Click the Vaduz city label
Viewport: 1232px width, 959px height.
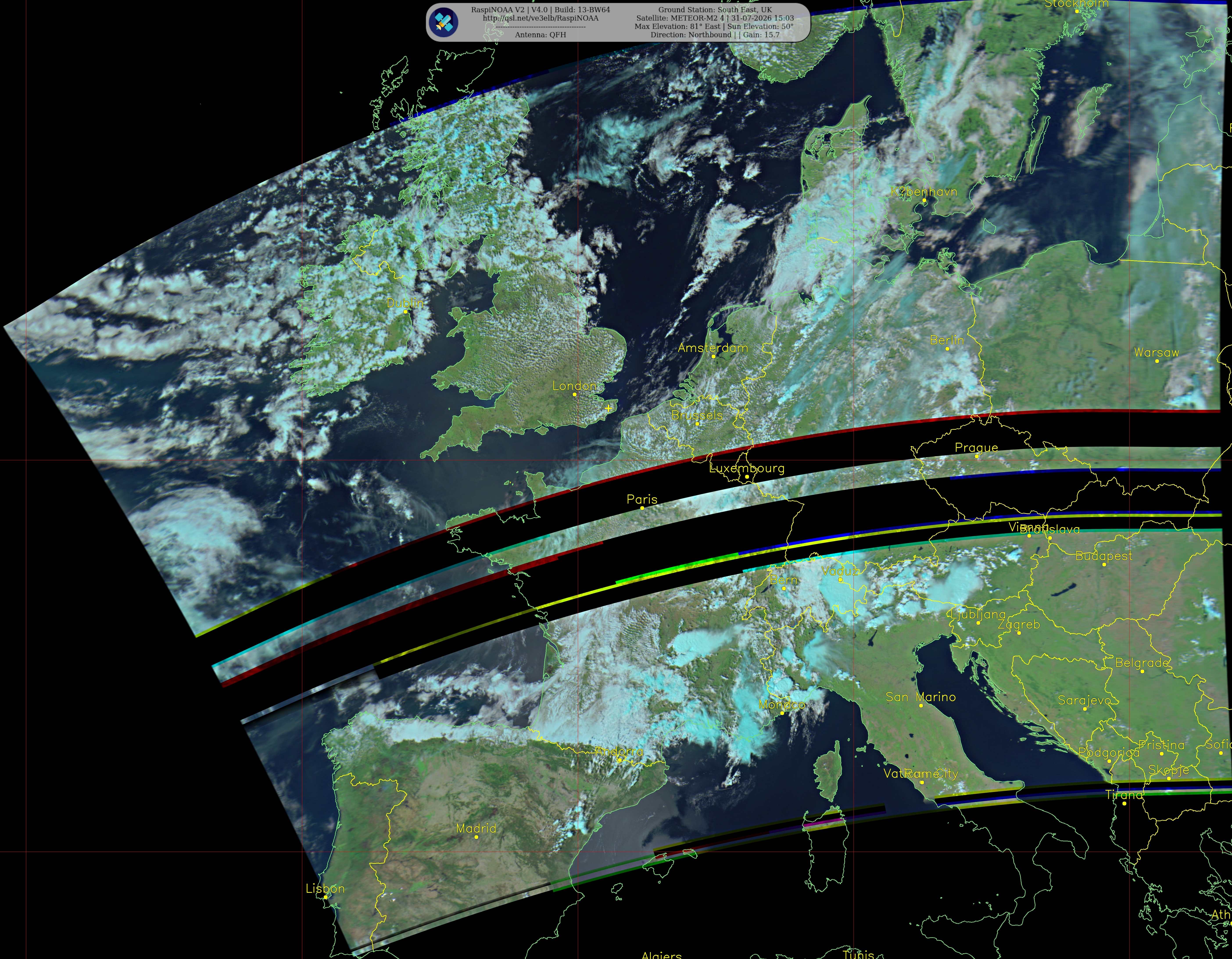click(840, 571)
